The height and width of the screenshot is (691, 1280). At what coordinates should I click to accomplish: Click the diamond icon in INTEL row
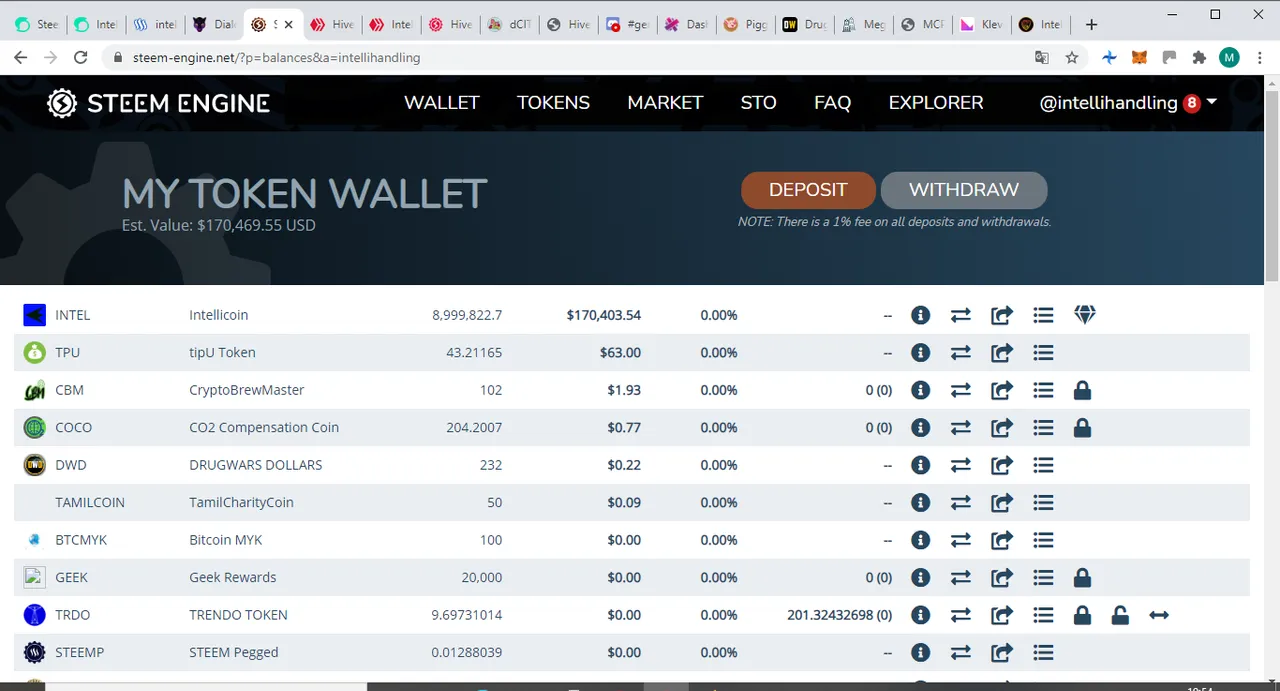pyautogui.click(x=1085, y=315)
